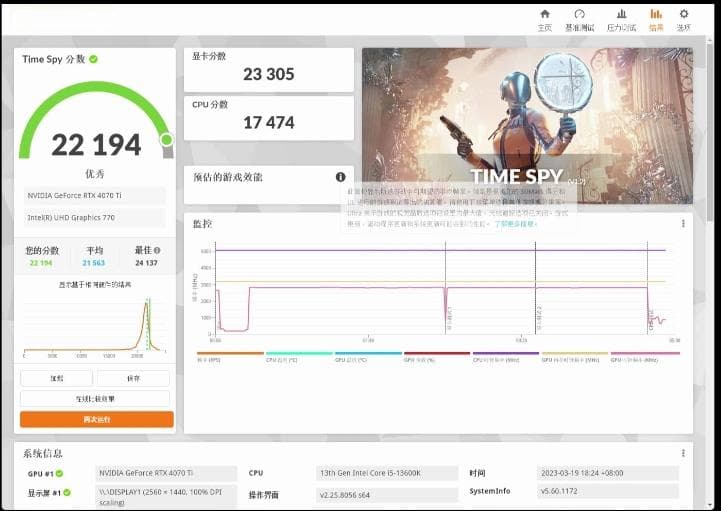This screenshot has height=511, width=721.
Task: Click the 加载 load button
Action: pos(57,379)
